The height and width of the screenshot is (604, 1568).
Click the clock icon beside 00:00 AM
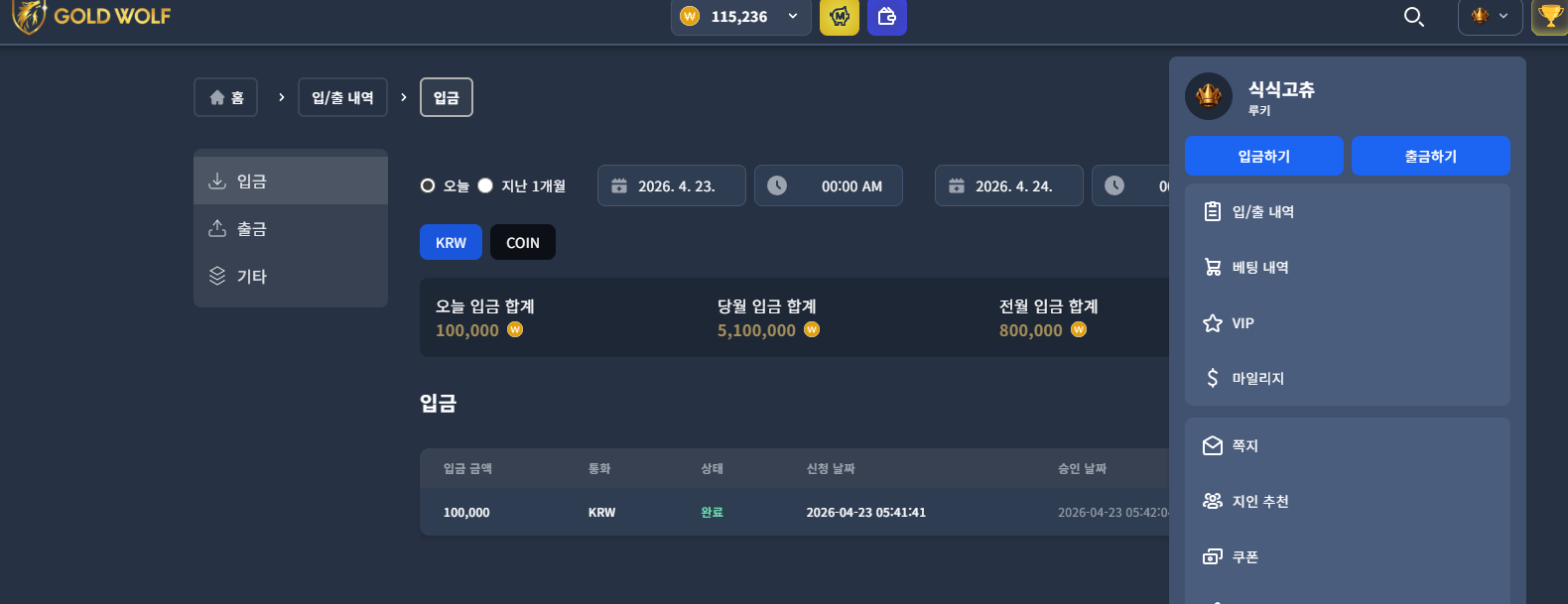tap(777, 185)
